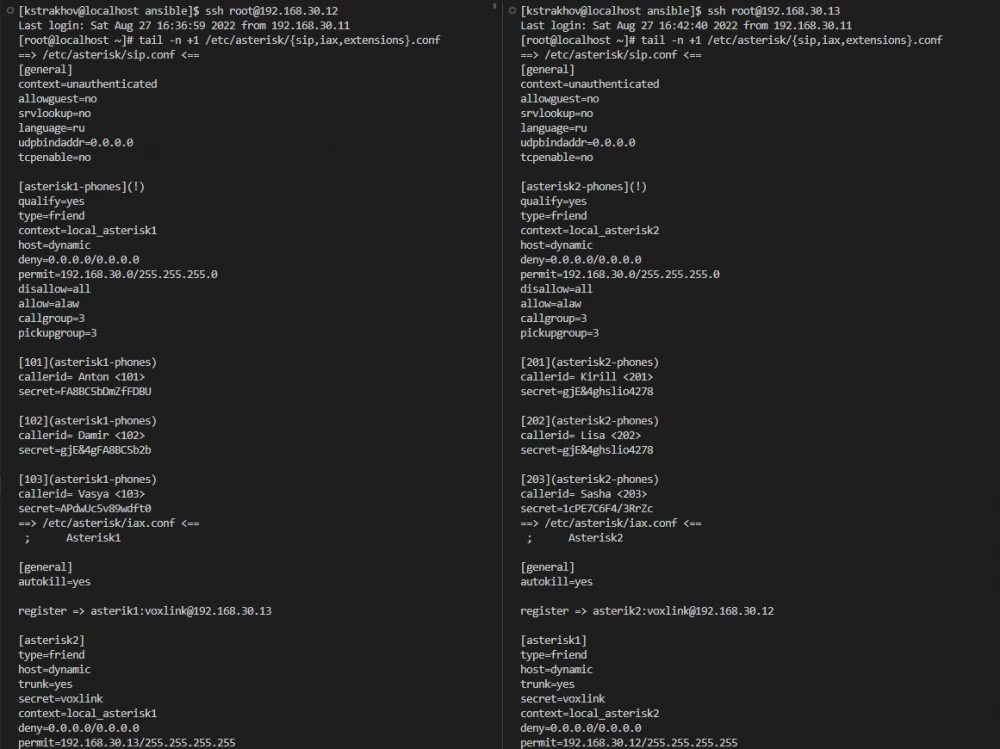The image size is (1000, 749).
Task: Click the Damir <102> callerid line
Action: (75, 436)
